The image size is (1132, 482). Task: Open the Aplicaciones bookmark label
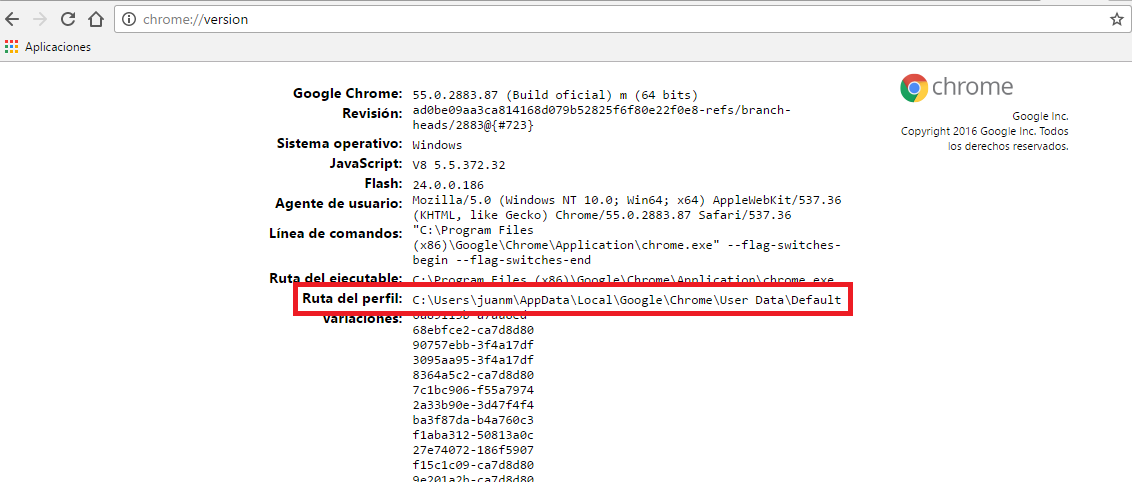point(58,47)
